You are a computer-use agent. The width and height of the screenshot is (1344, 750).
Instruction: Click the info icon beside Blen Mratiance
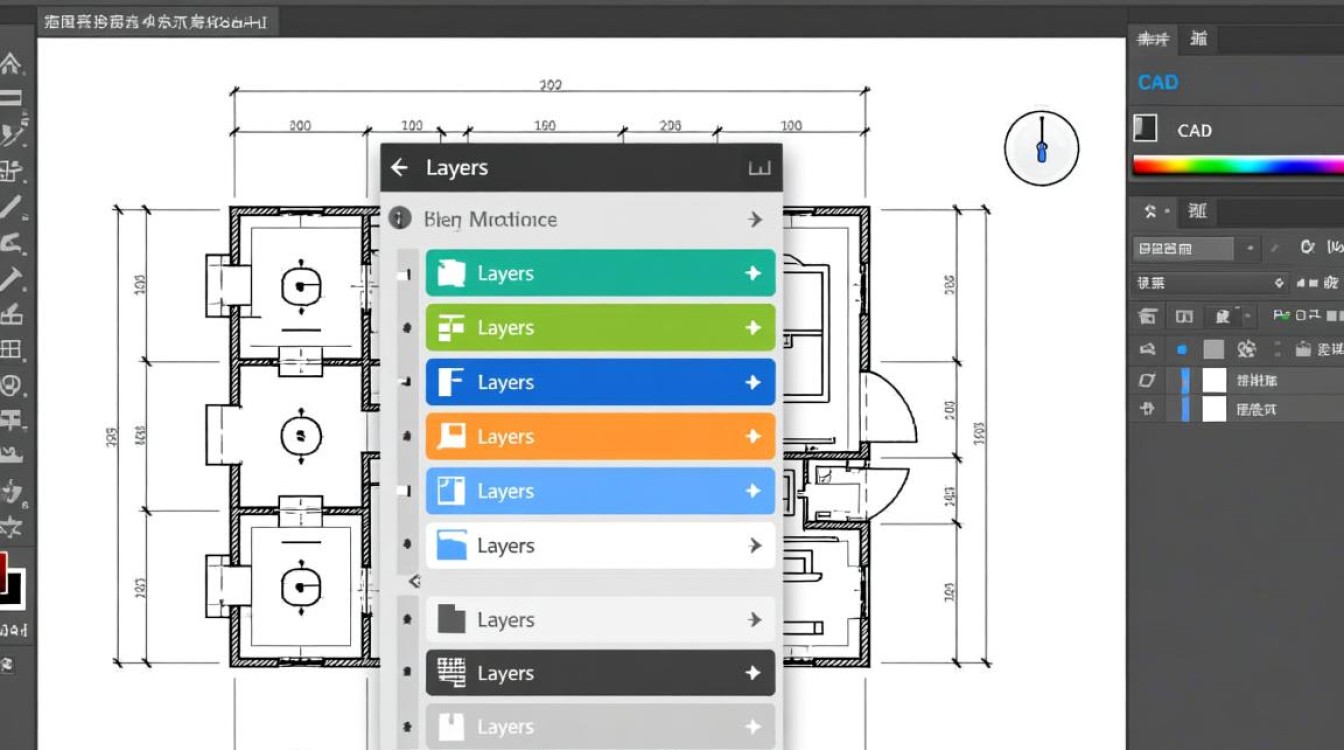point(400,219)
